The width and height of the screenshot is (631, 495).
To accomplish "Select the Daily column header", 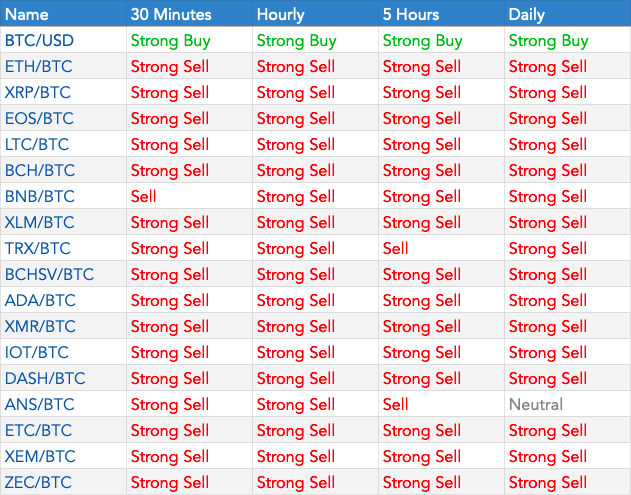I will (527, 14).
